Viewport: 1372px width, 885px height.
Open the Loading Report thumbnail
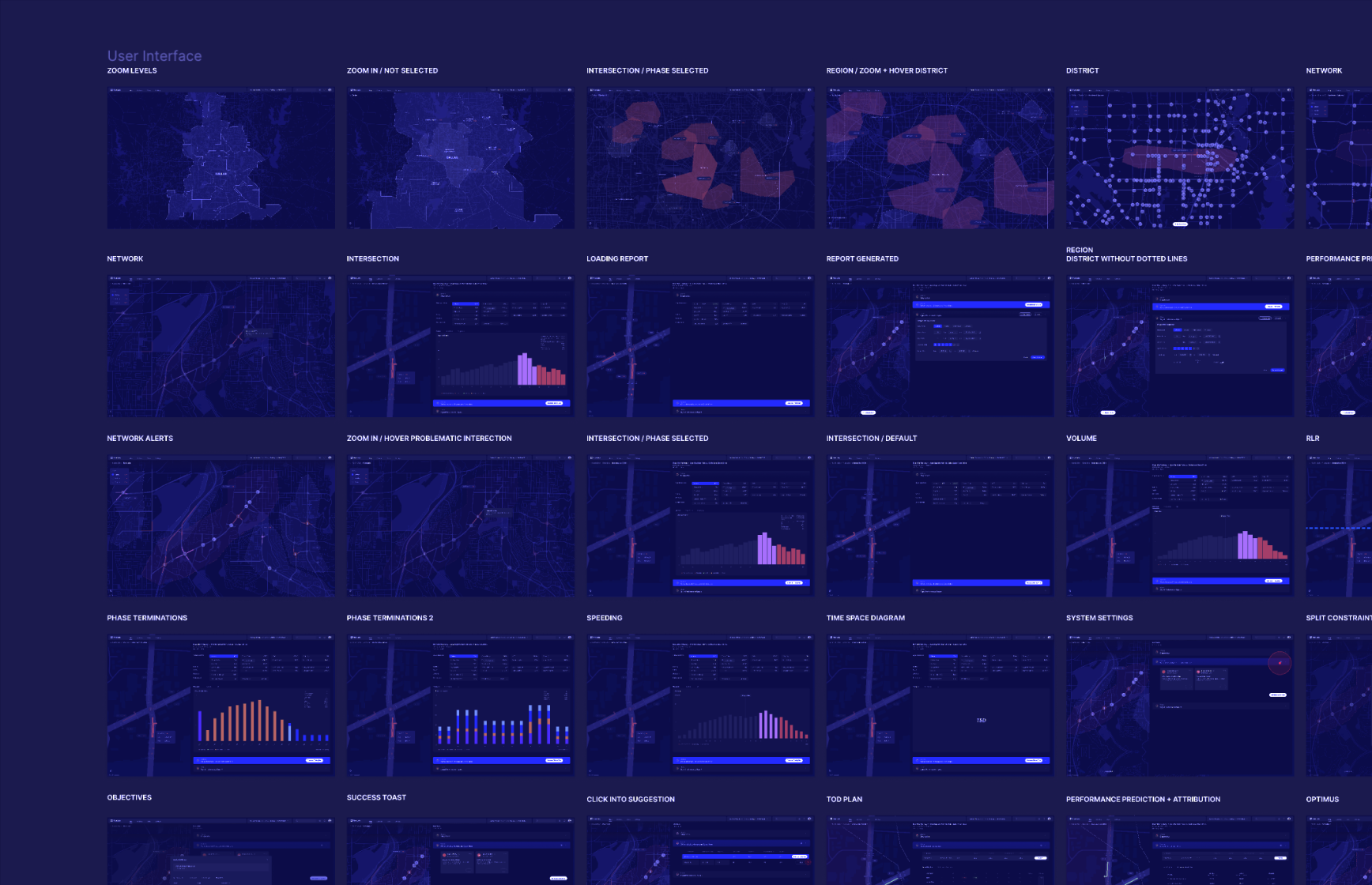700,346
